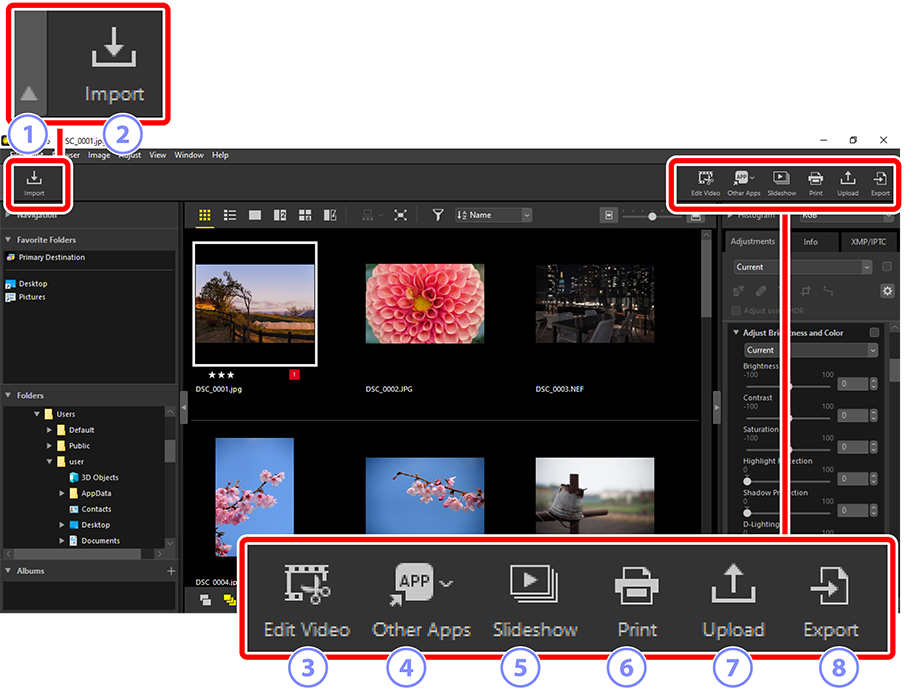
Task: Switch to thumbnail grid view
Action: 205,215
